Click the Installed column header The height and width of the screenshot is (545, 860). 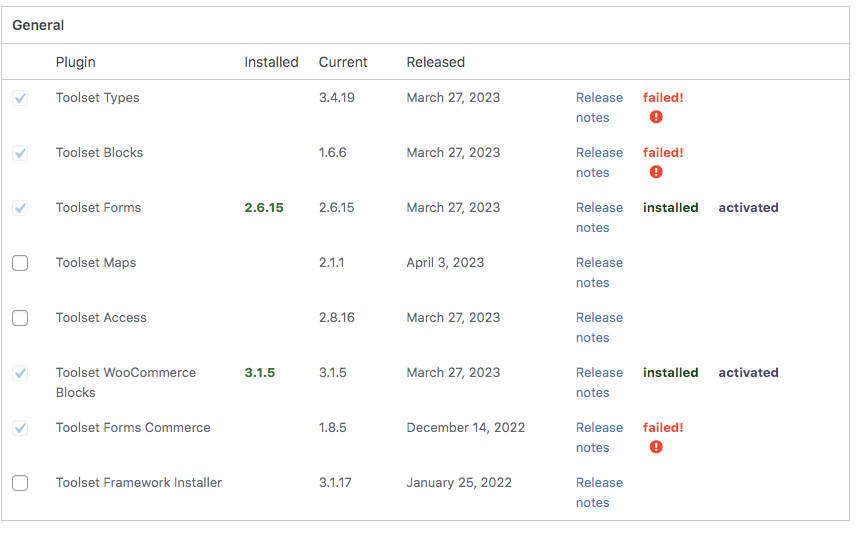[x=271, y=62]
